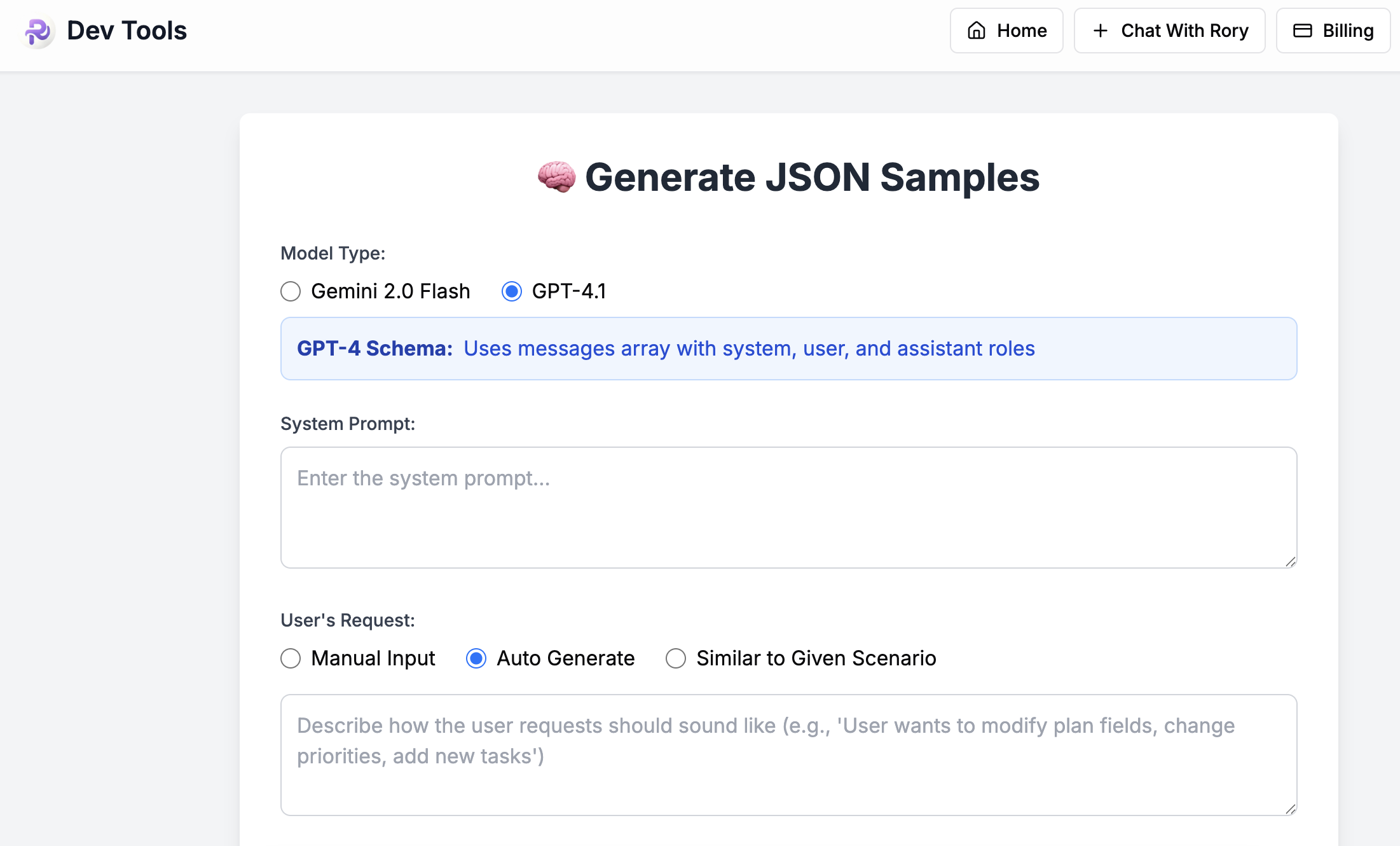Enable Auto Generate mode
The height and width of the screenshot is (846, 1400).
[x=476, y=658]
